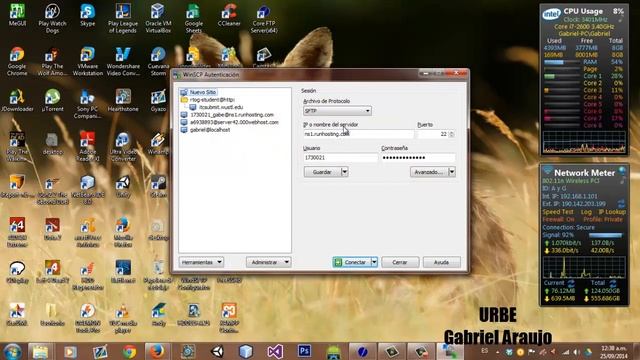Screen dimensions: 640x360
Task: Open the Adobe Reader XI desktop icon
Action: 87,146
